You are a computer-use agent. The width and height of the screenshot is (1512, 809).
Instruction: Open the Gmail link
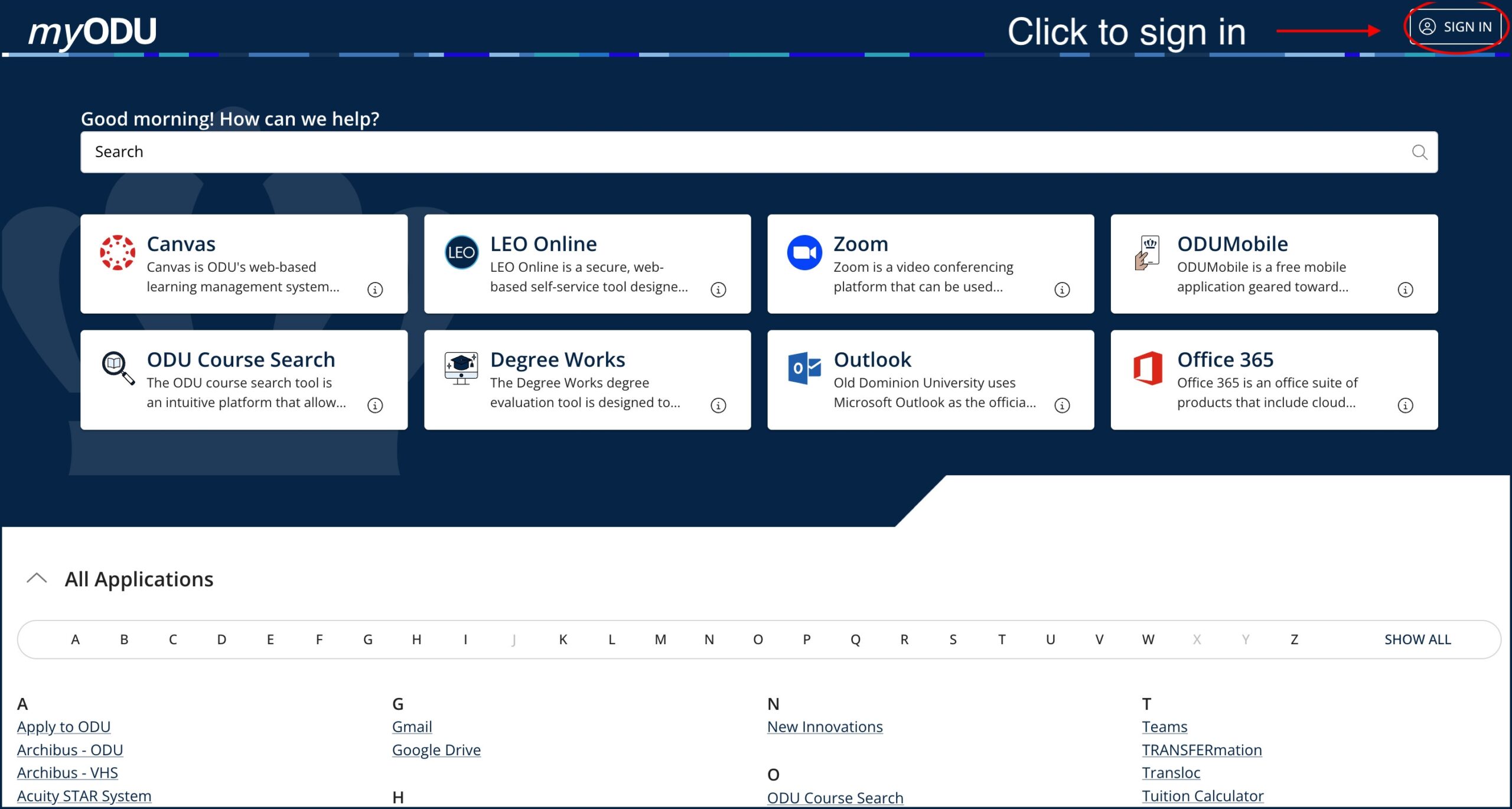(x=411, y=726)
